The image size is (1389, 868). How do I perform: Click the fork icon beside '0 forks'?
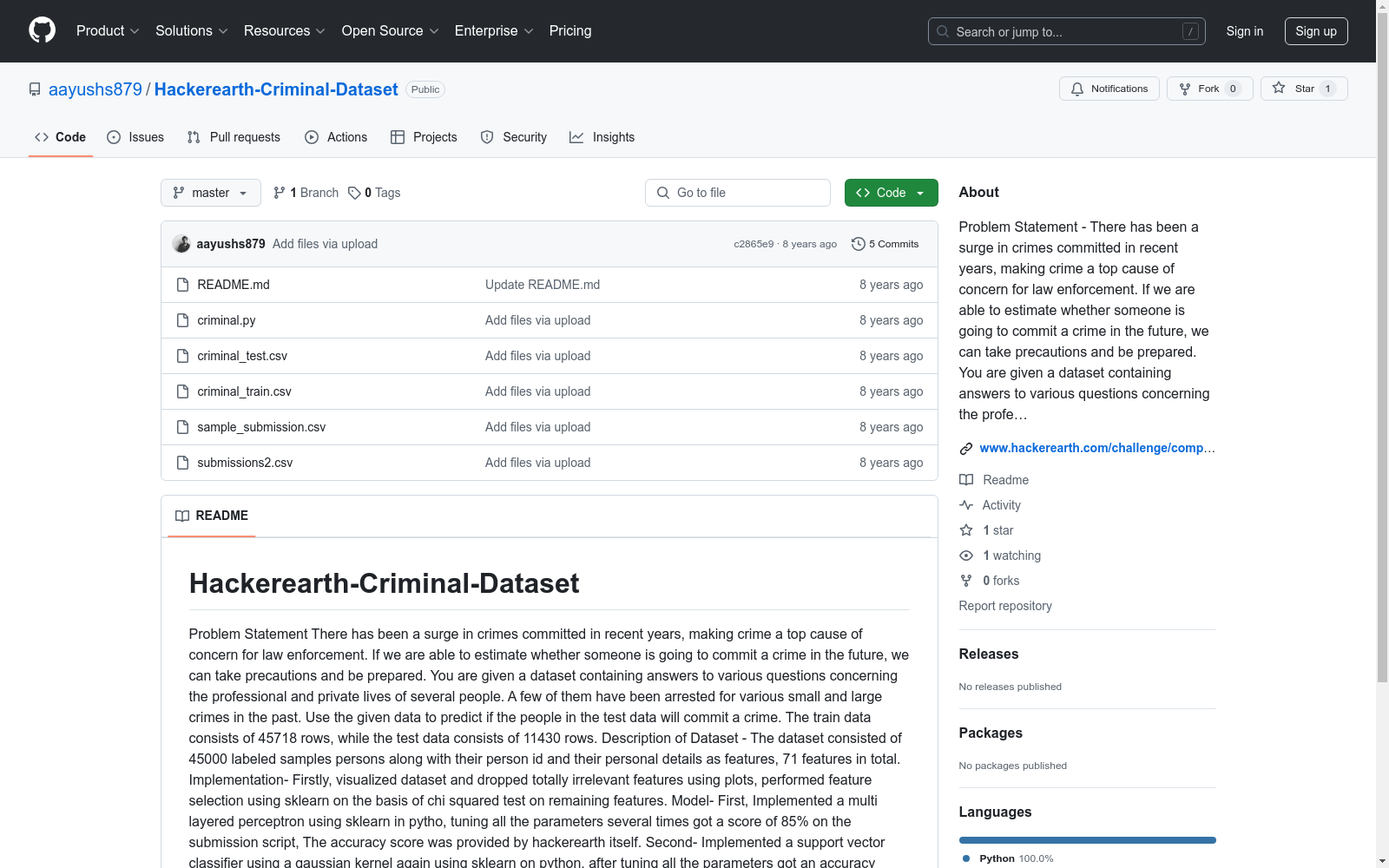tap(966, 581)
